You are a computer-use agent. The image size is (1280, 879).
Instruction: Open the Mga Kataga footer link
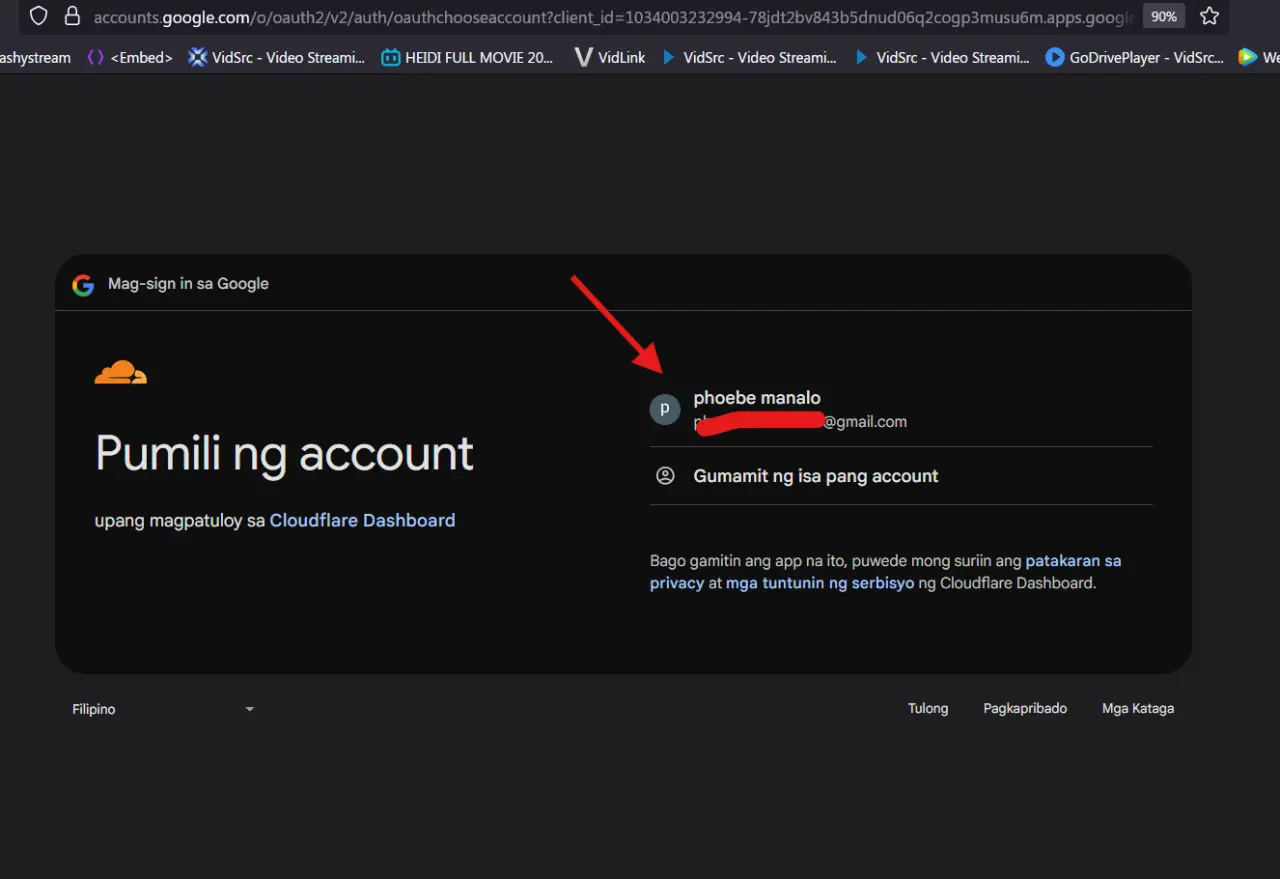click(x=1138, y=709)
